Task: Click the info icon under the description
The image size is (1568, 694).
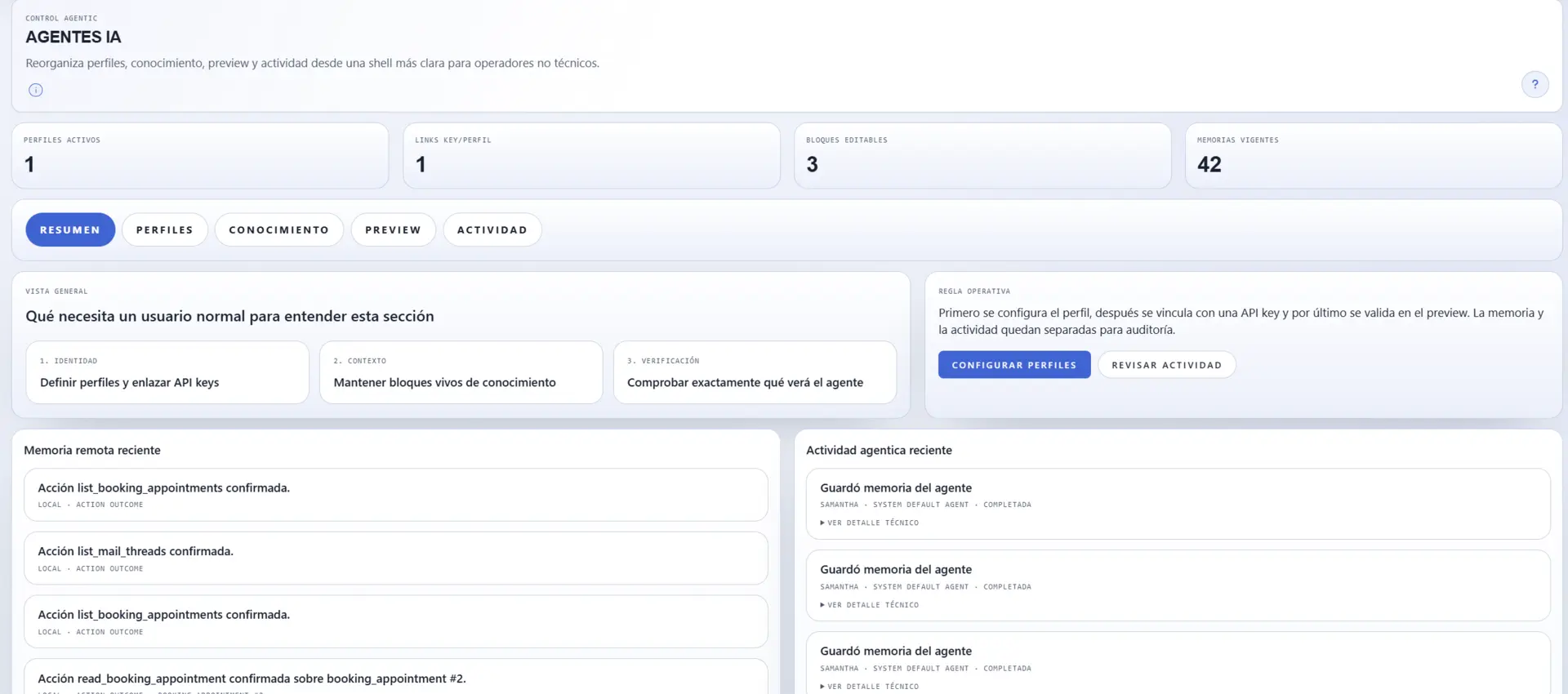Action: coord(36,90)
